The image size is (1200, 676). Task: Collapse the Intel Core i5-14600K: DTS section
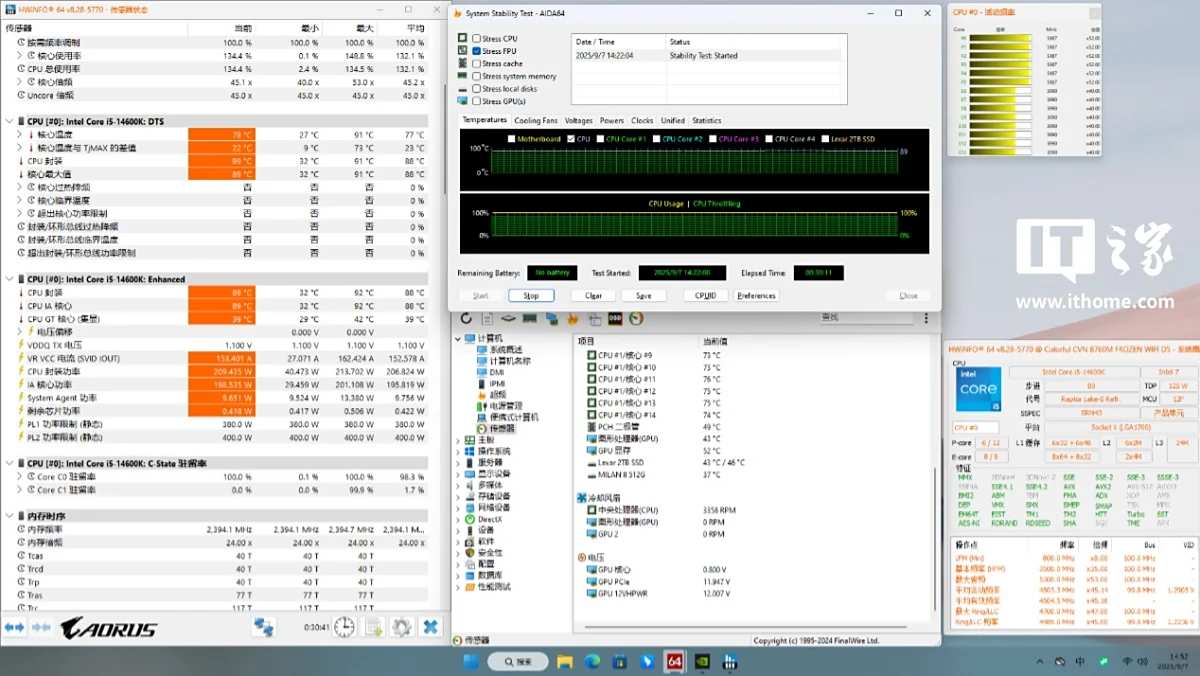tap(9, 121)
